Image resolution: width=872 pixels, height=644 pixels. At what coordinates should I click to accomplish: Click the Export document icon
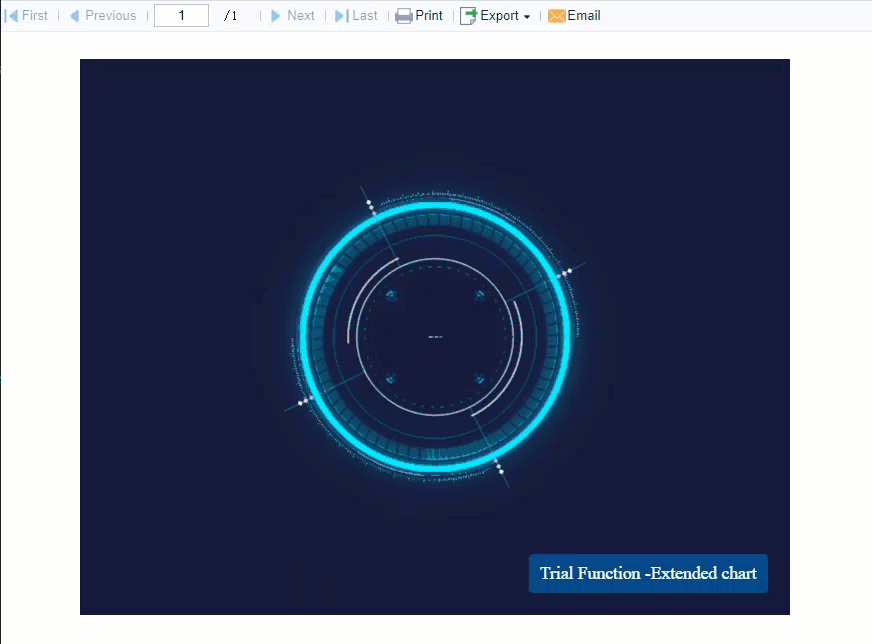468,16
